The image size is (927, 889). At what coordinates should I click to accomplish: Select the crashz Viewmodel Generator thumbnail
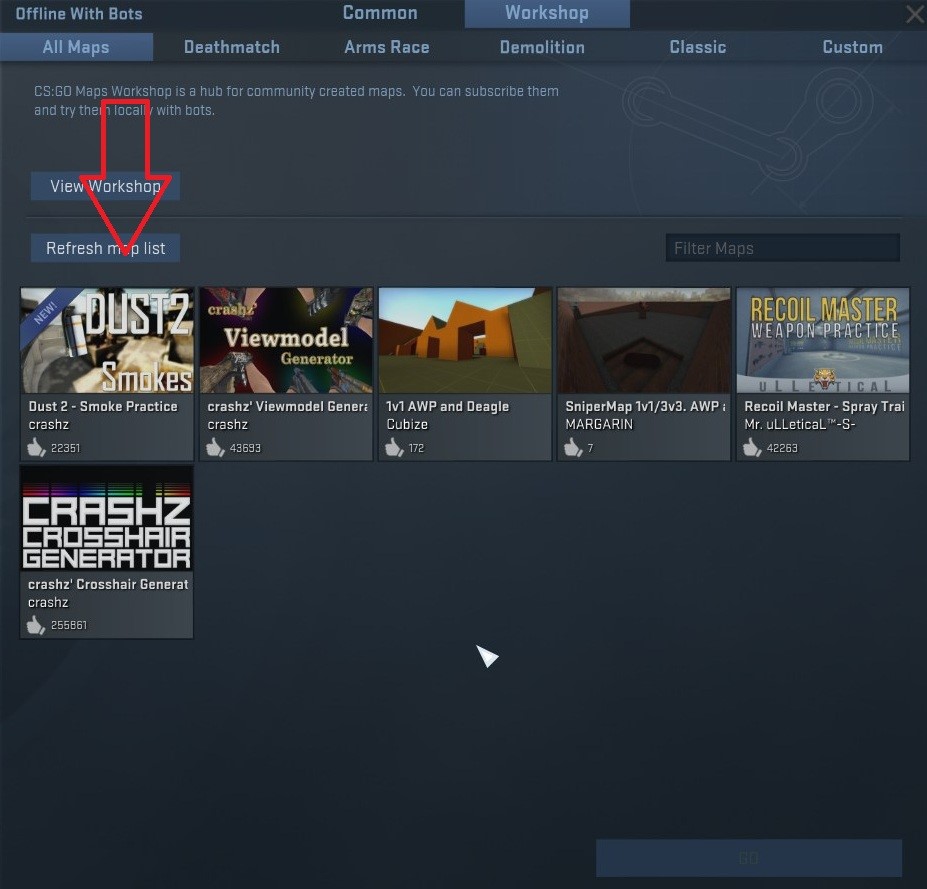click(x=286, y=340)
